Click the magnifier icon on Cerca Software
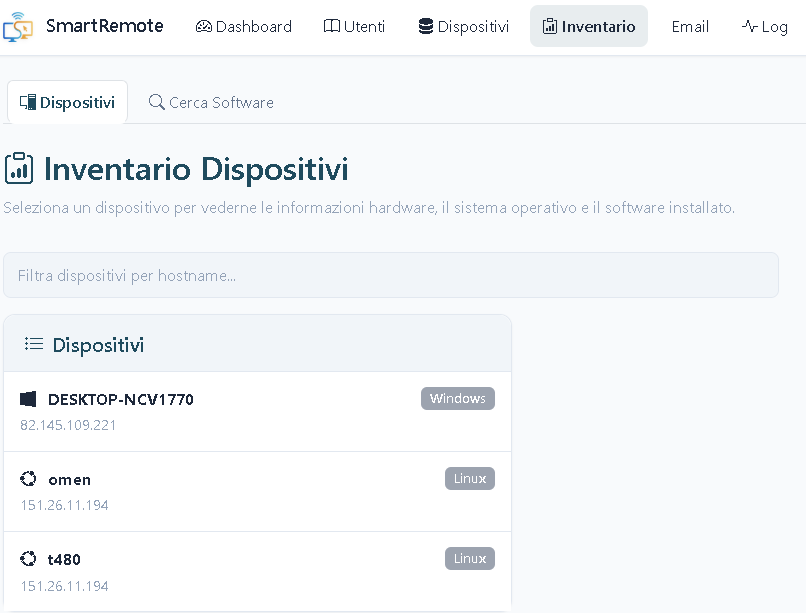 156,101
